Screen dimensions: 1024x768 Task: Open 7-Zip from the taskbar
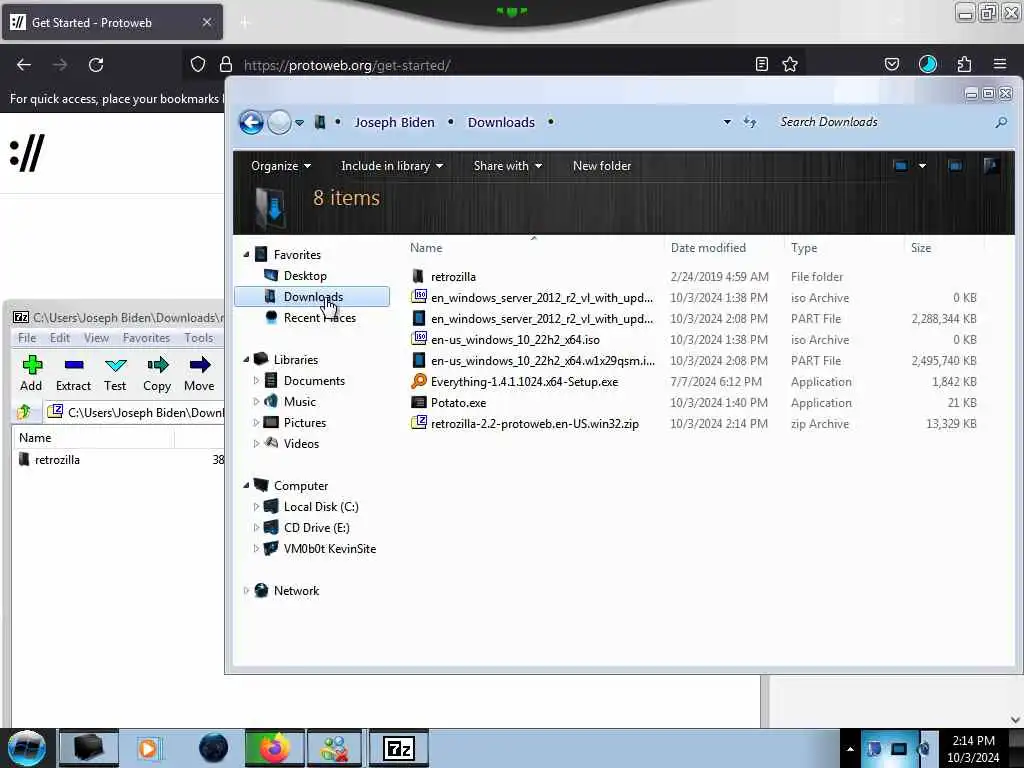click(x=399, y=748)
